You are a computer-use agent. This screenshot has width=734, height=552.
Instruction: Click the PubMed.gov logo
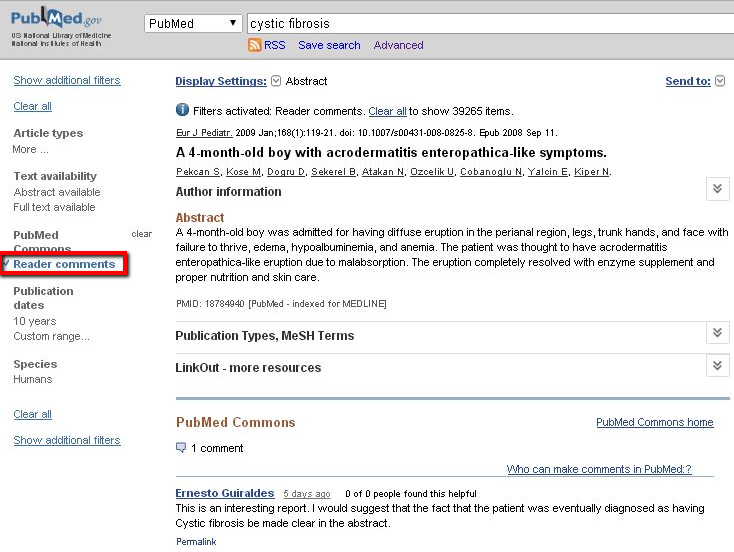point(58,21)
